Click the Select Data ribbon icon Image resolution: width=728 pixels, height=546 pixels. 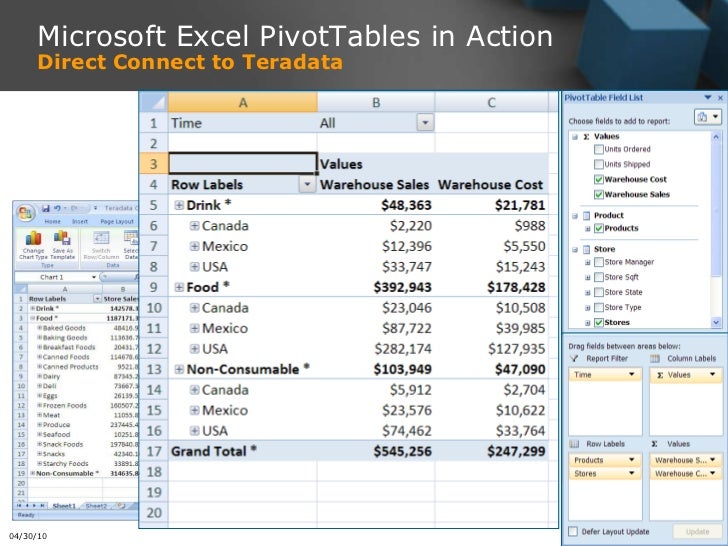(131, 245)
